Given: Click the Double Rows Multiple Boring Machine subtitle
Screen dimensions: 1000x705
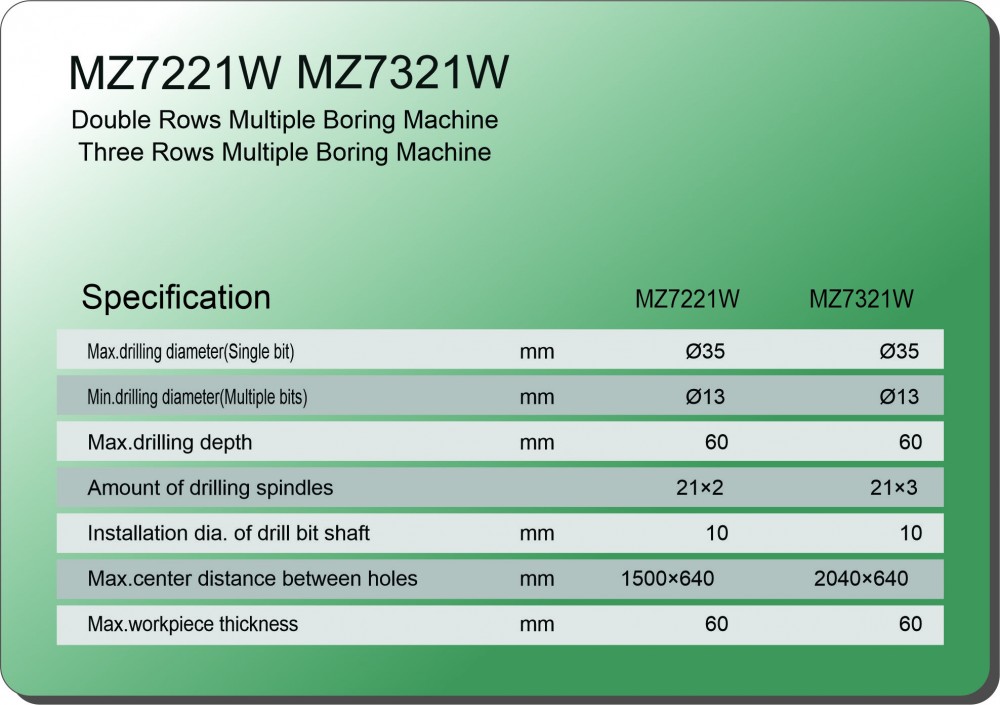Looking at the screenshot, I should 285,121.
